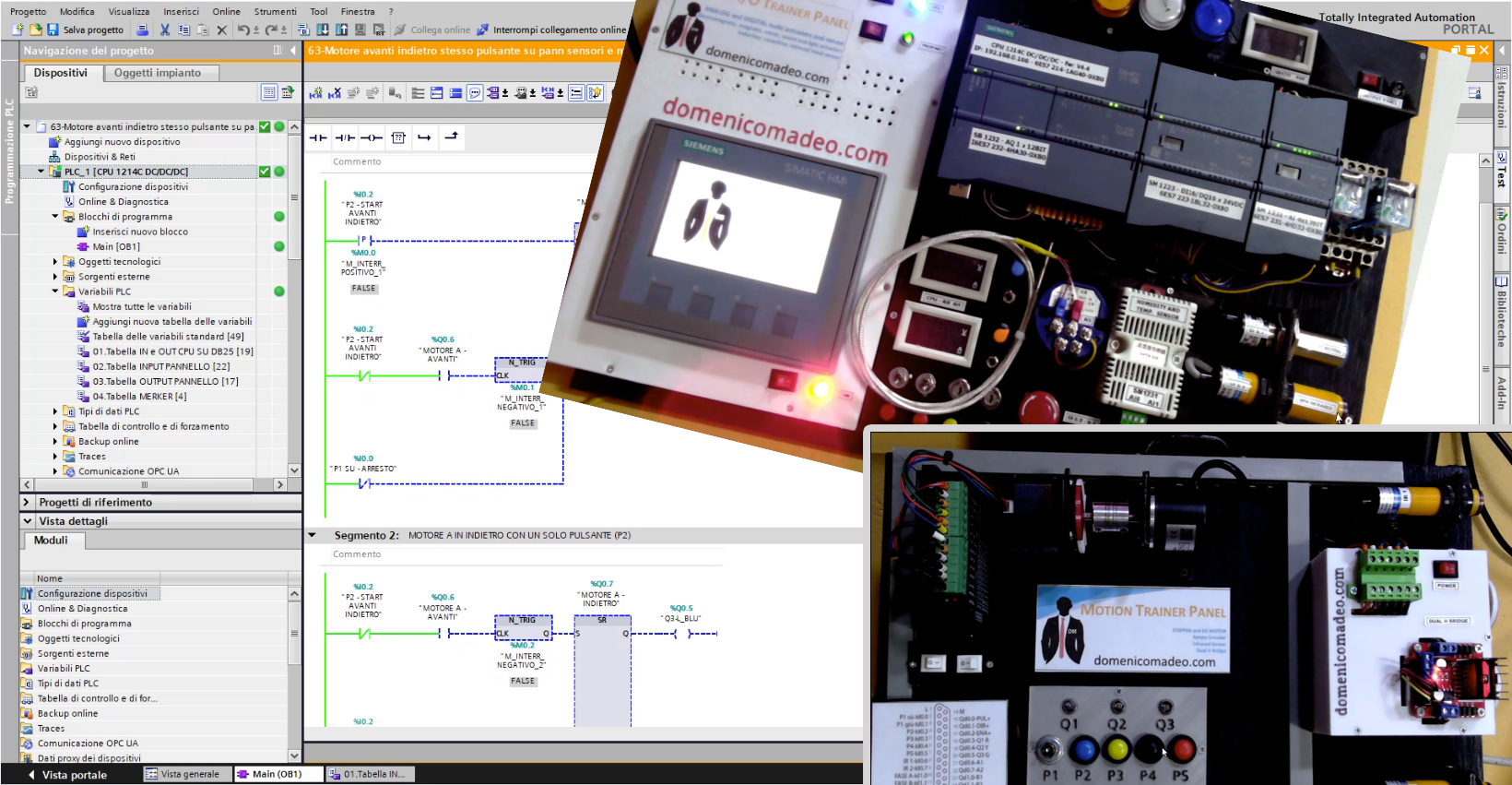Image resolution: width=1512 pixels, height=785 pixels.
Task: Open a branch in the ladder network
Action: (425, 137)
